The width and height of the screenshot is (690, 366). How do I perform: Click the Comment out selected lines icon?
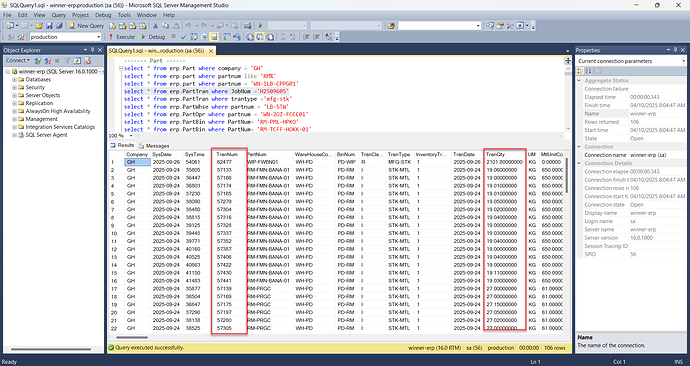coord(283,37)
